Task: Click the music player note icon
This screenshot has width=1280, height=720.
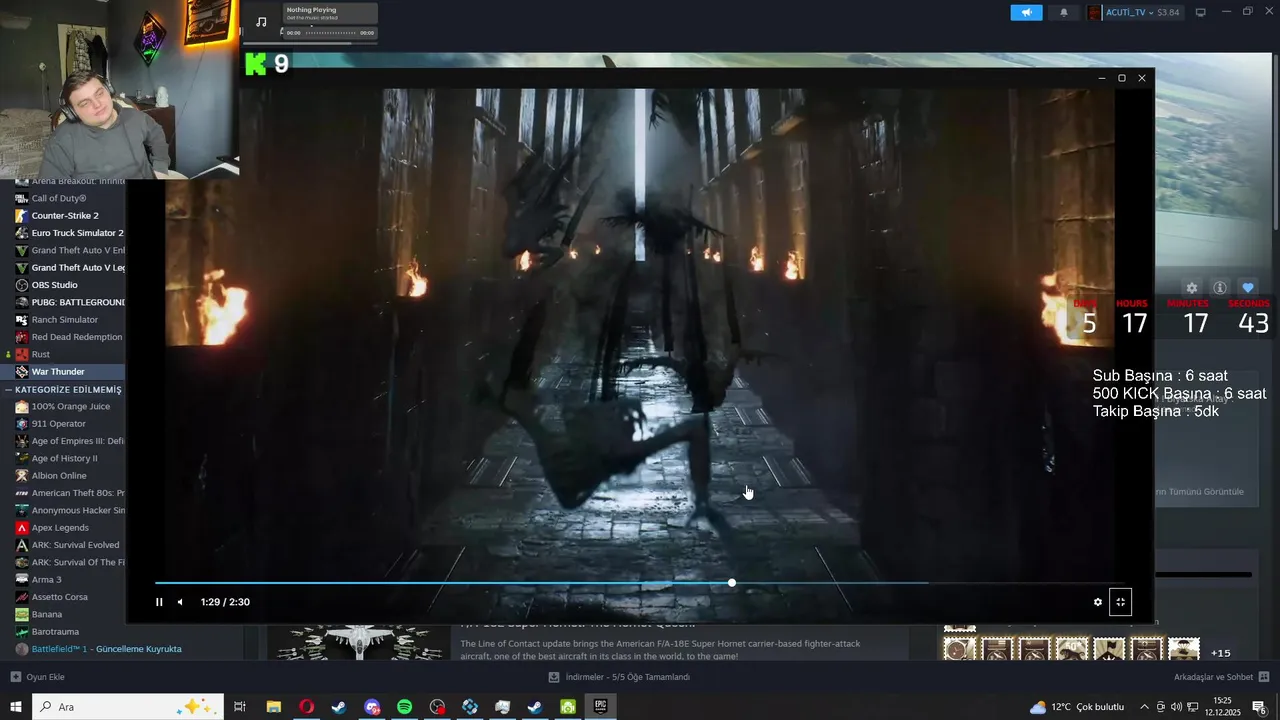Action: point(261,22)
